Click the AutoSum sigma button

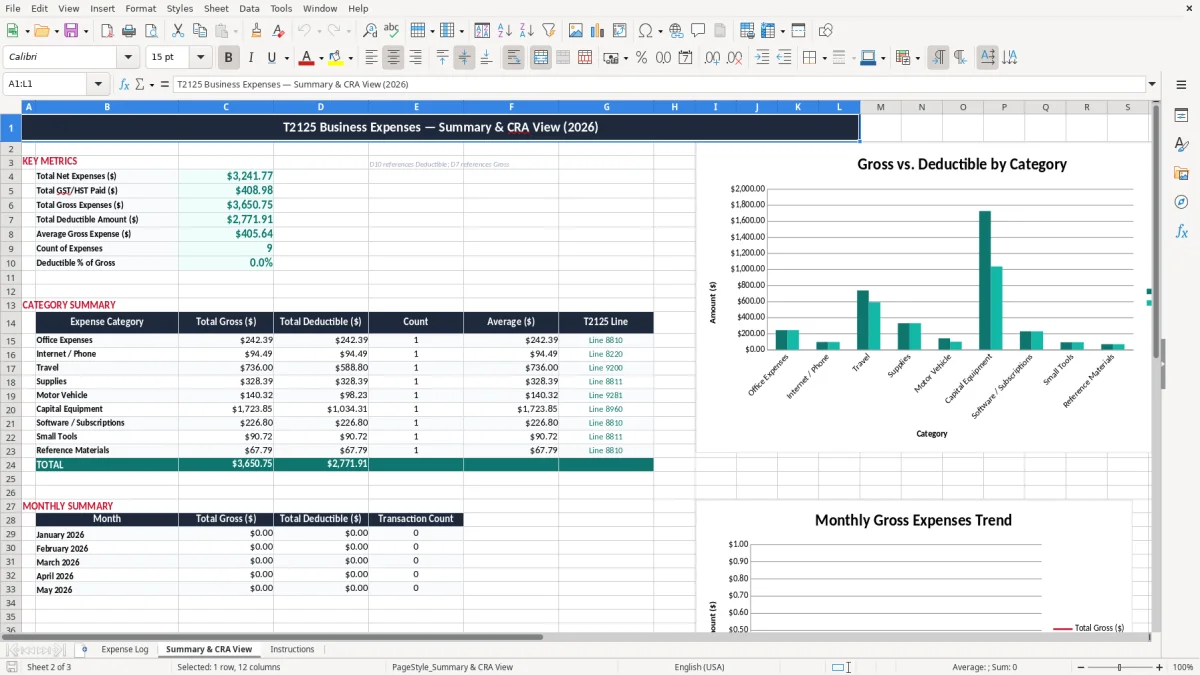[x=139, y=85]
